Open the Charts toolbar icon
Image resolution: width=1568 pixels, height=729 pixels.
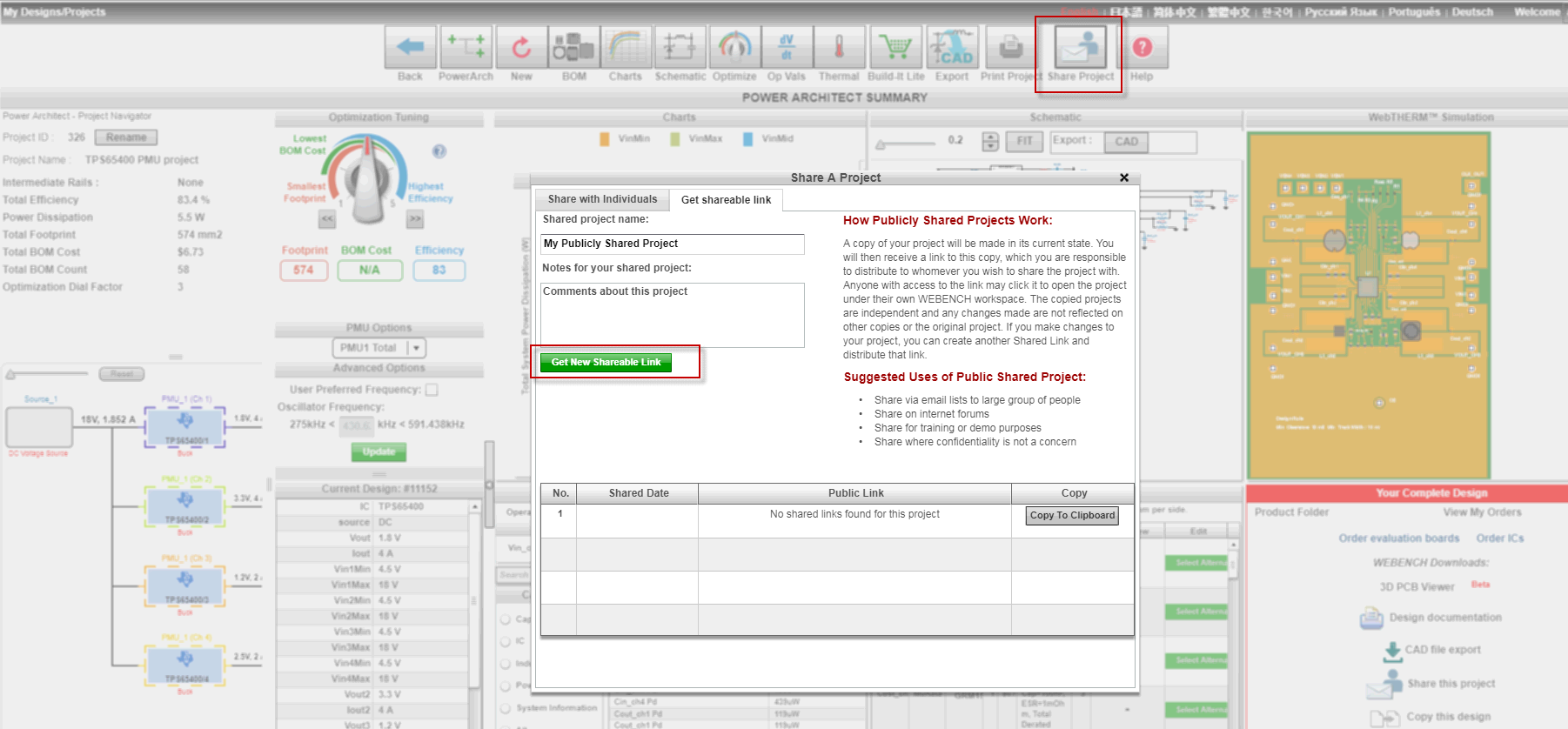click(626, 47)
